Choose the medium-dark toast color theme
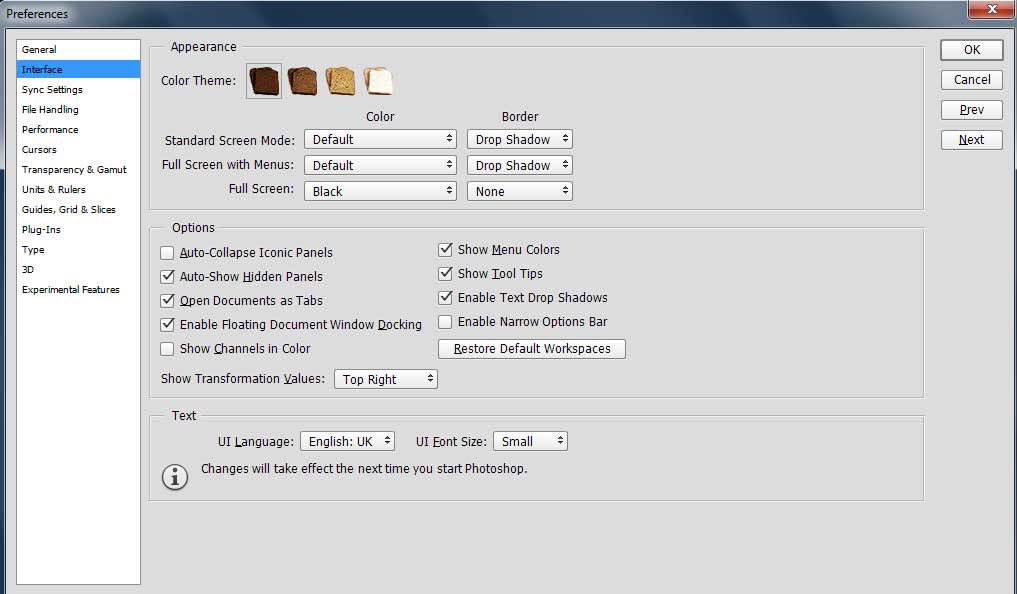Viewport: 1017px width, 594px height. click(302, 81)
